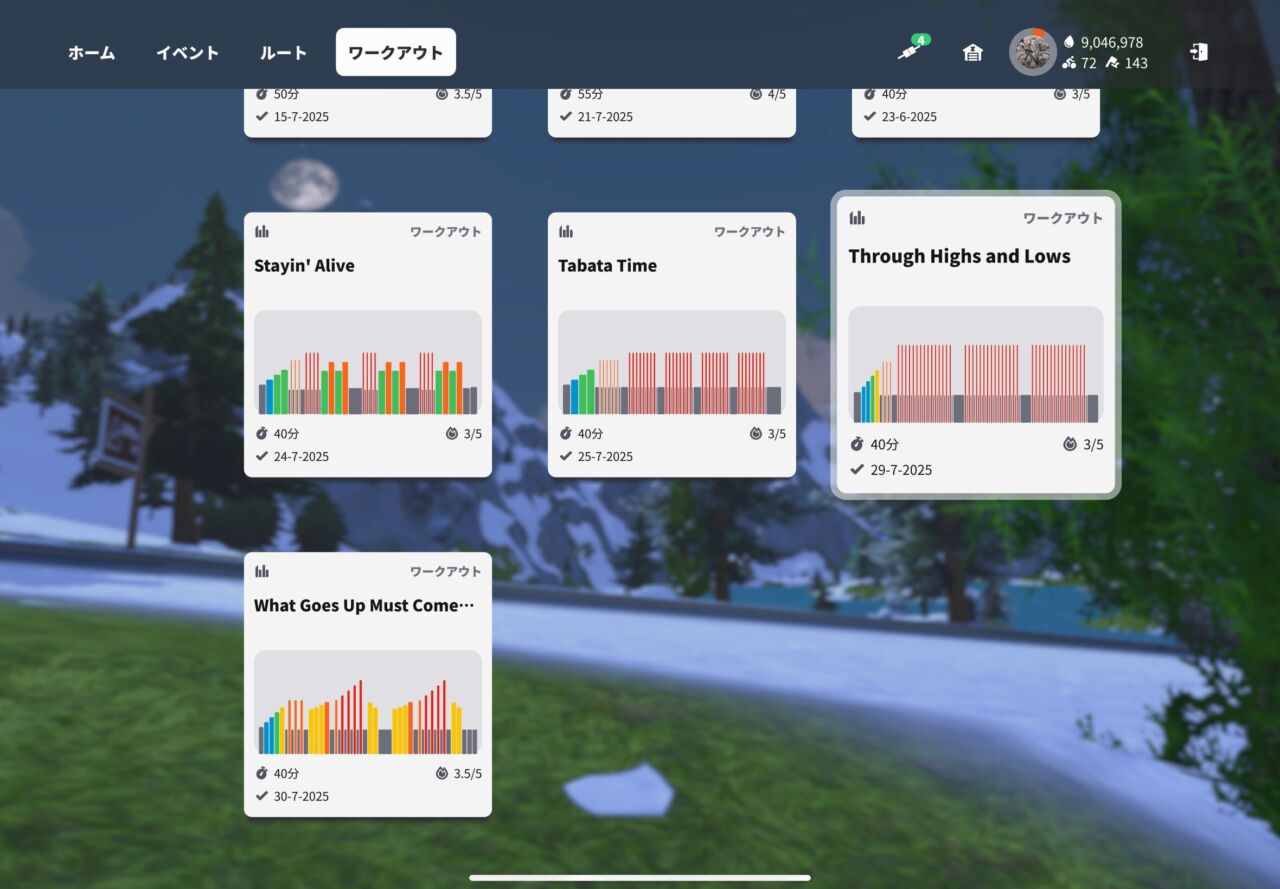Click the 9,046,978 points value
This screenshot has height=889, width=1280.
point(1112,42)
